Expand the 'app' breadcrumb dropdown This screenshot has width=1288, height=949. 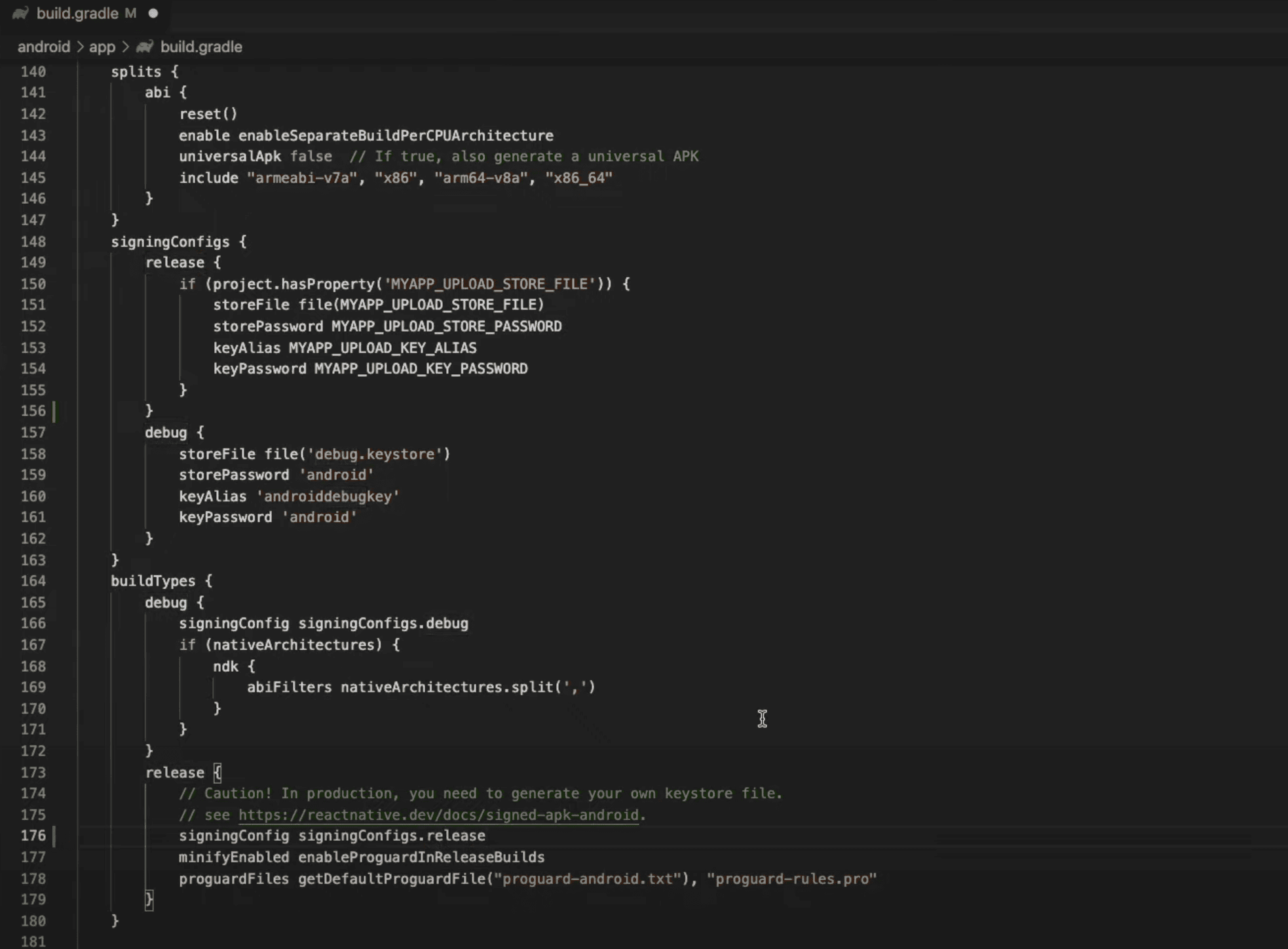102,47
